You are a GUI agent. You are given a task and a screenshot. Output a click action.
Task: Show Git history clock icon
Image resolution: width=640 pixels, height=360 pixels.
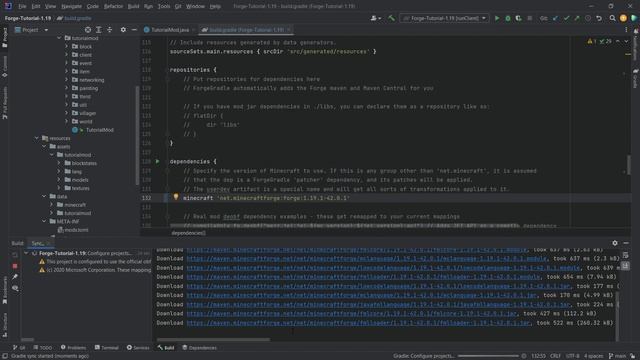[588, 18]
